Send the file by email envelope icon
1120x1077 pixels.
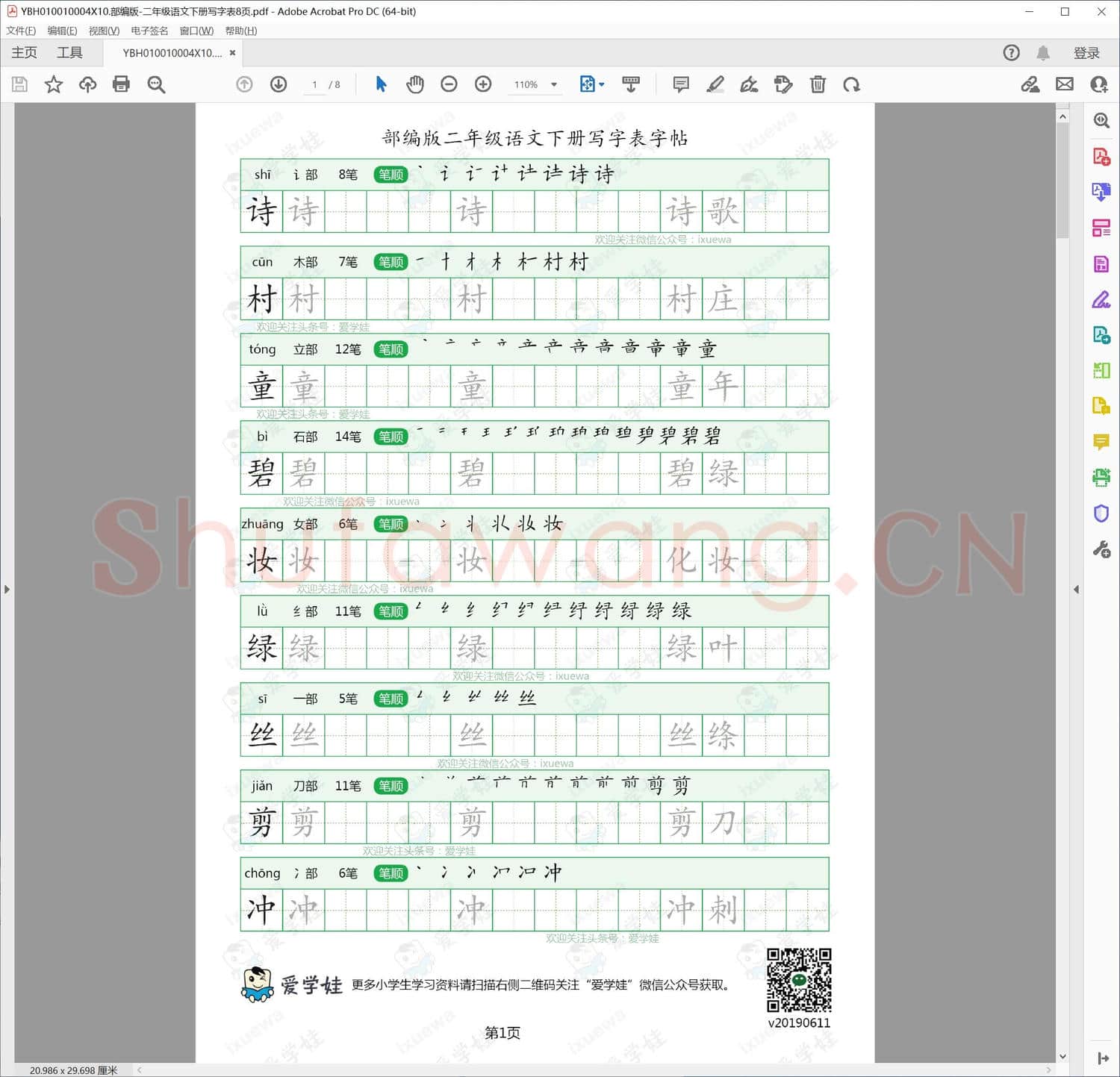(x=1065, y=84)
